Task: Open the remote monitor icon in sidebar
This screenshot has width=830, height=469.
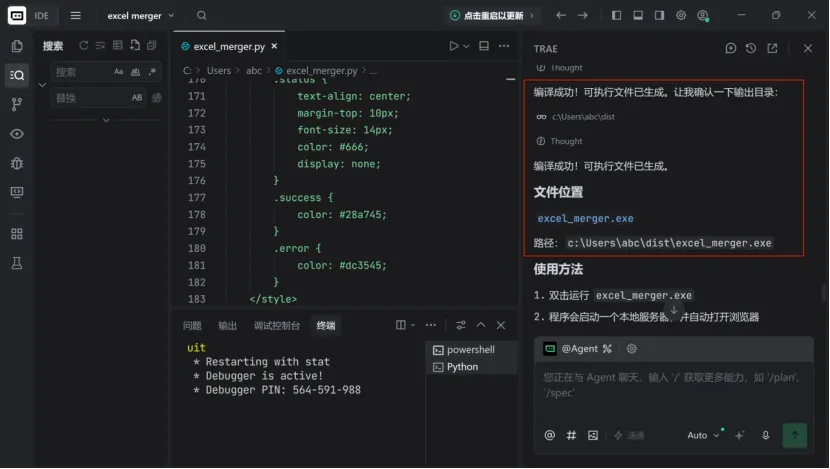Action: (17, 192)
